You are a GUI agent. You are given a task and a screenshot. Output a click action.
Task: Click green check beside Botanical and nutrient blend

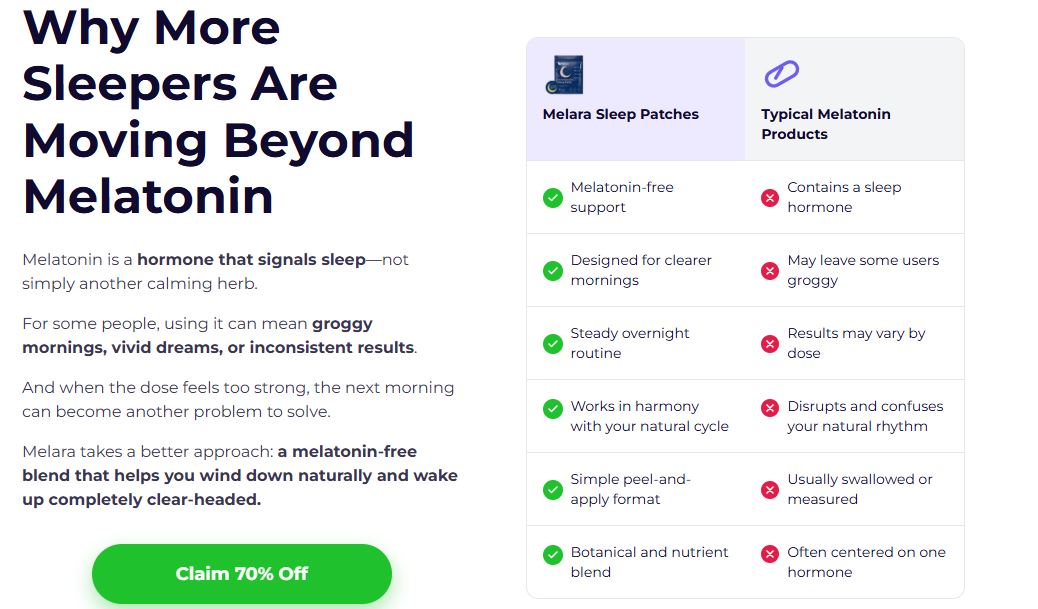point(553,554)
